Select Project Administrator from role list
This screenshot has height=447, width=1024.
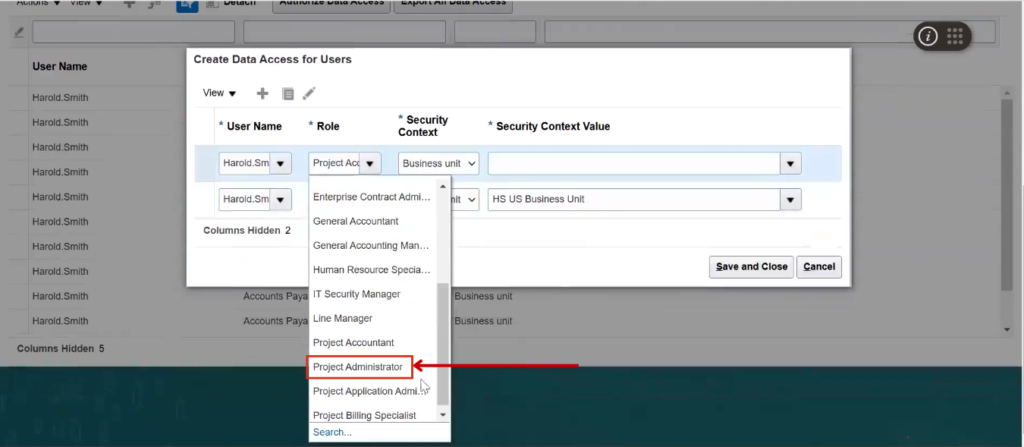(358, 367)
